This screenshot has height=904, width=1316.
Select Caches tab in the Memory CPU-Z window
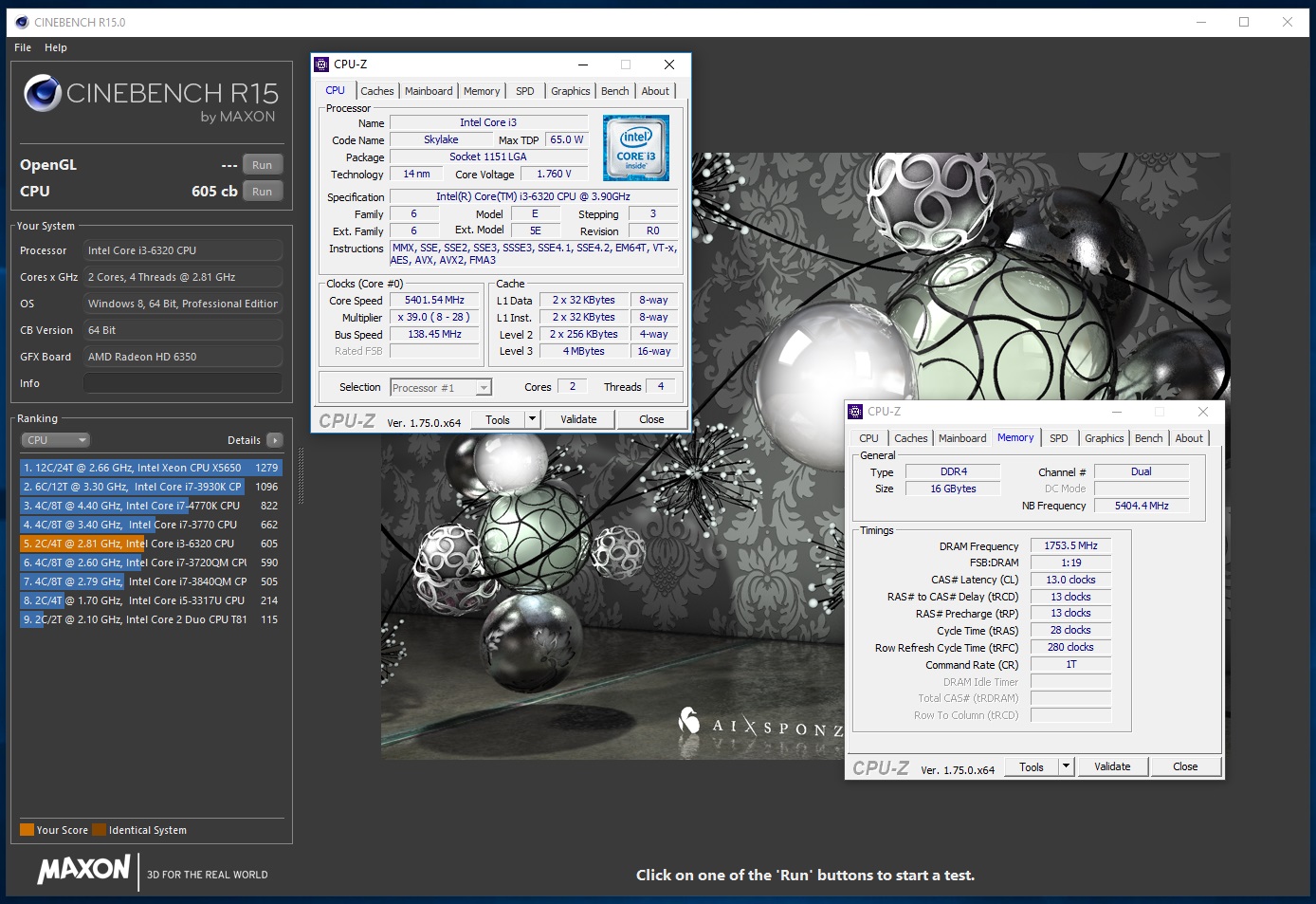[911, 438]
